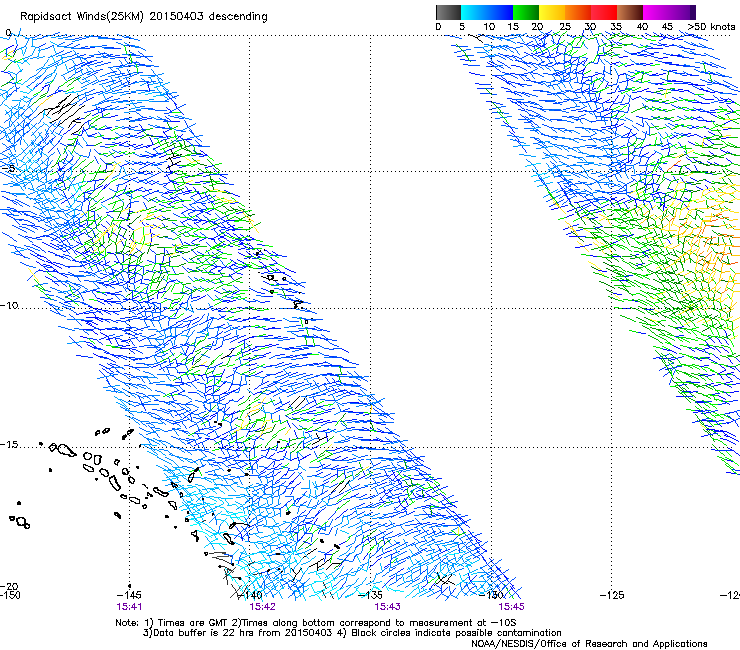
Task: Click the 'Data buffer is 22 hrs' note line
Action: tap(352, 633)
